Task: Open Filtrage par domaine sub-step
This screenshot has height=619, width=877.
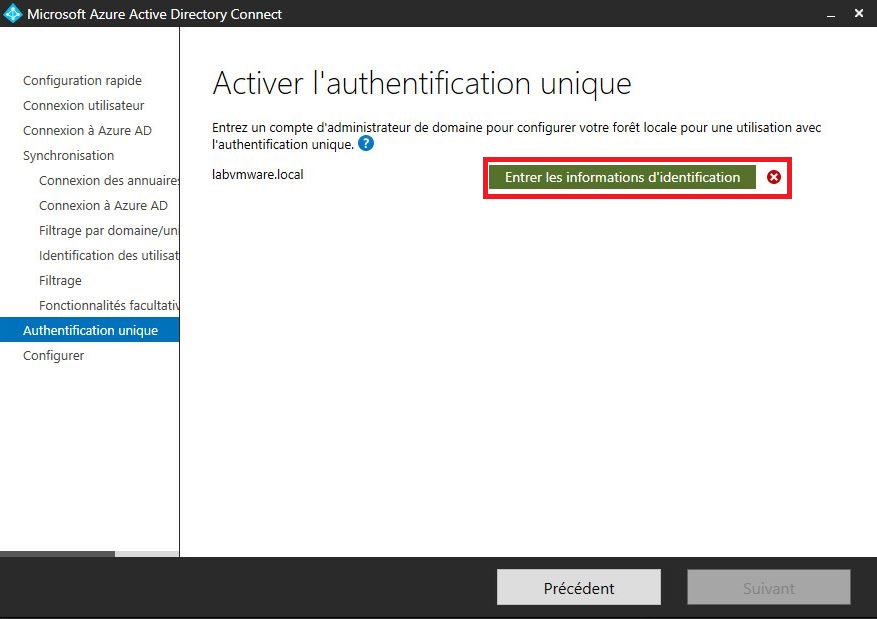Action: [x=109, y=230]
